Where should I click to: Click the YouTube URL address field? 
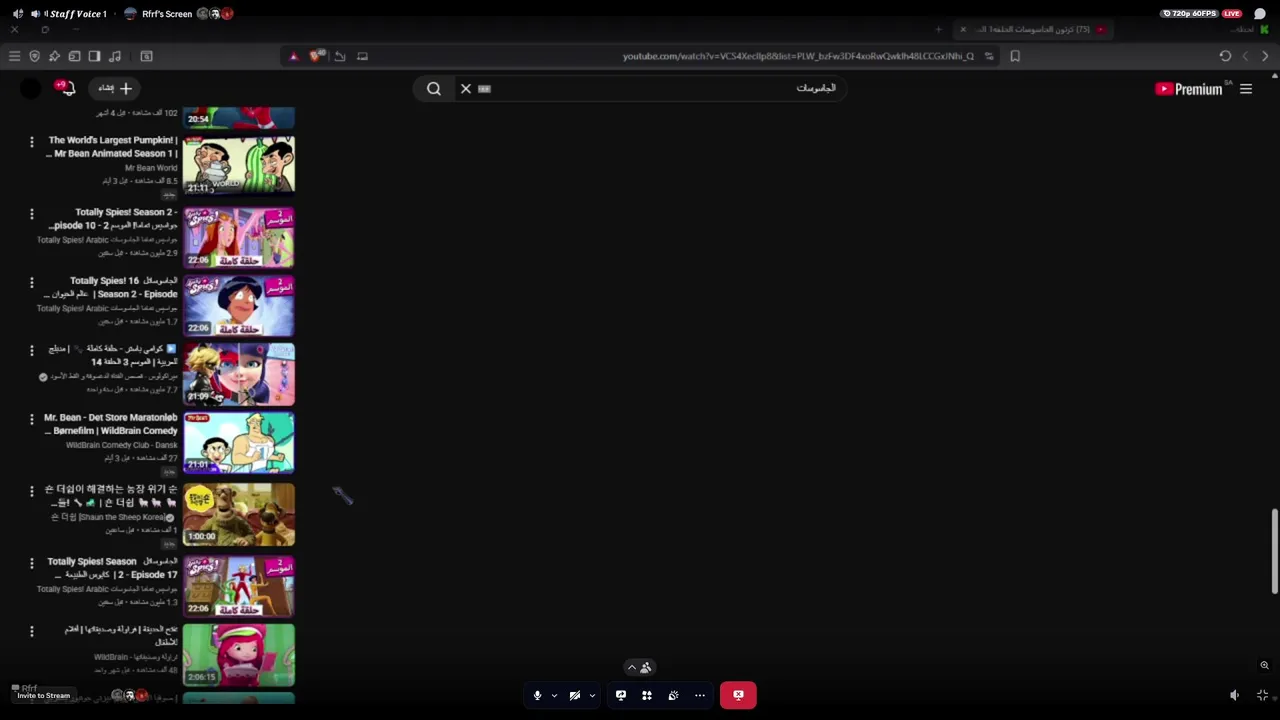point(798,56)
